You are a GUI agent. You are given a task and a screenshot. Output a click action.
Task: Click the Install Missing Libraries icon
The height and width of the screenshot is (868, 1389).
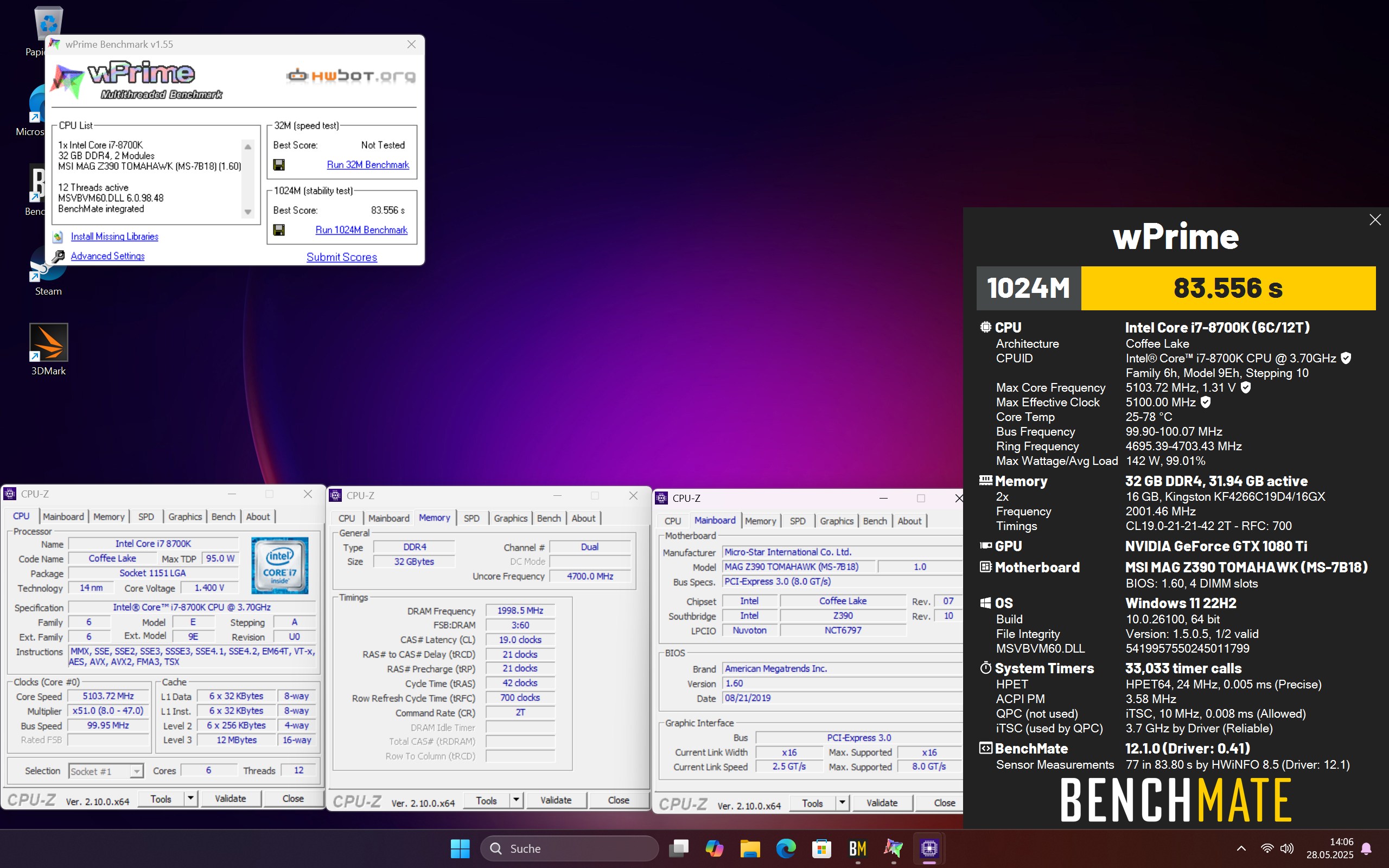(58, 237)
